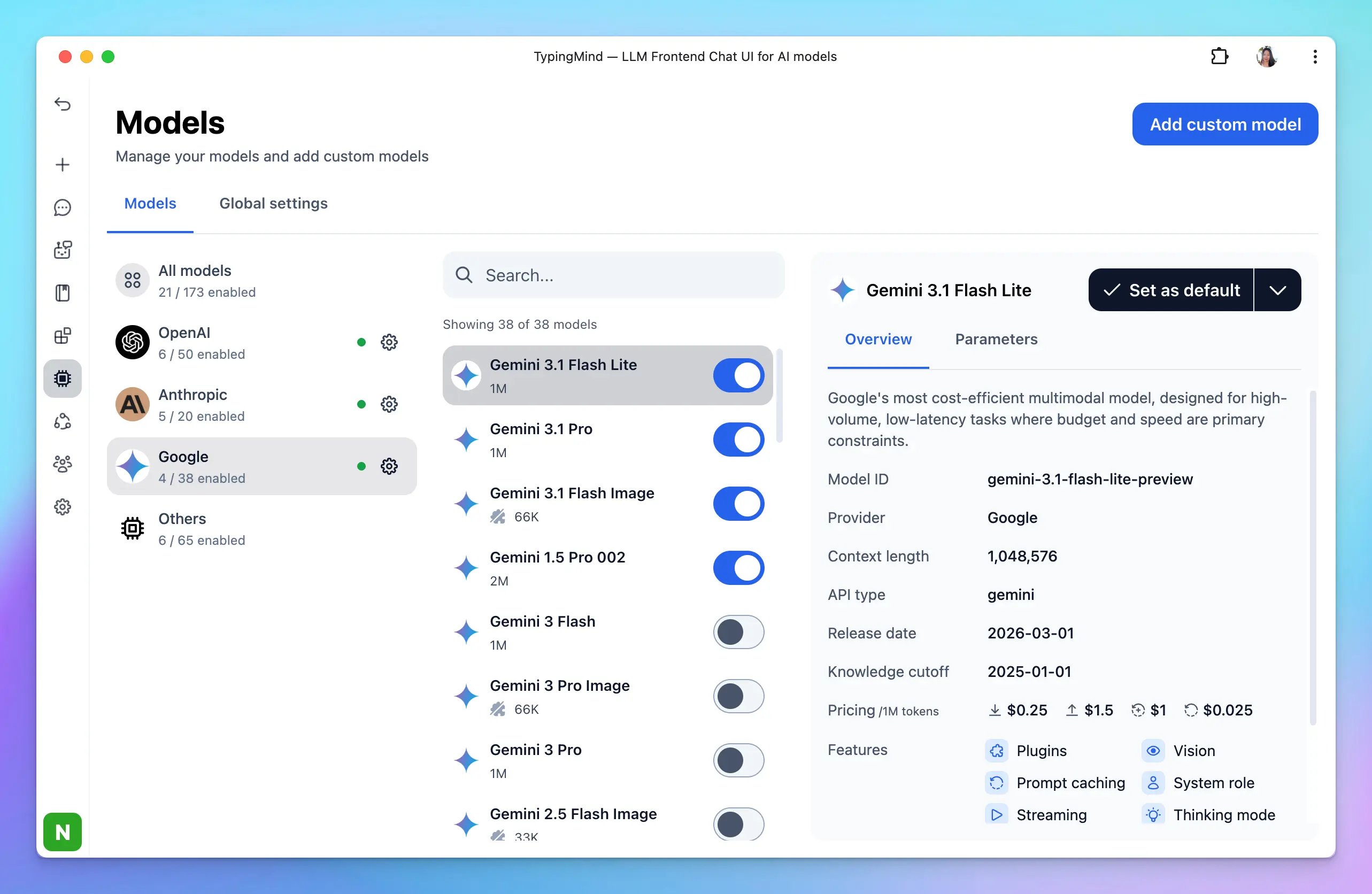Open the prompt library book icon
This screenshot has width=1372, height=894.
pyautogui.click(x=62, y=293)
